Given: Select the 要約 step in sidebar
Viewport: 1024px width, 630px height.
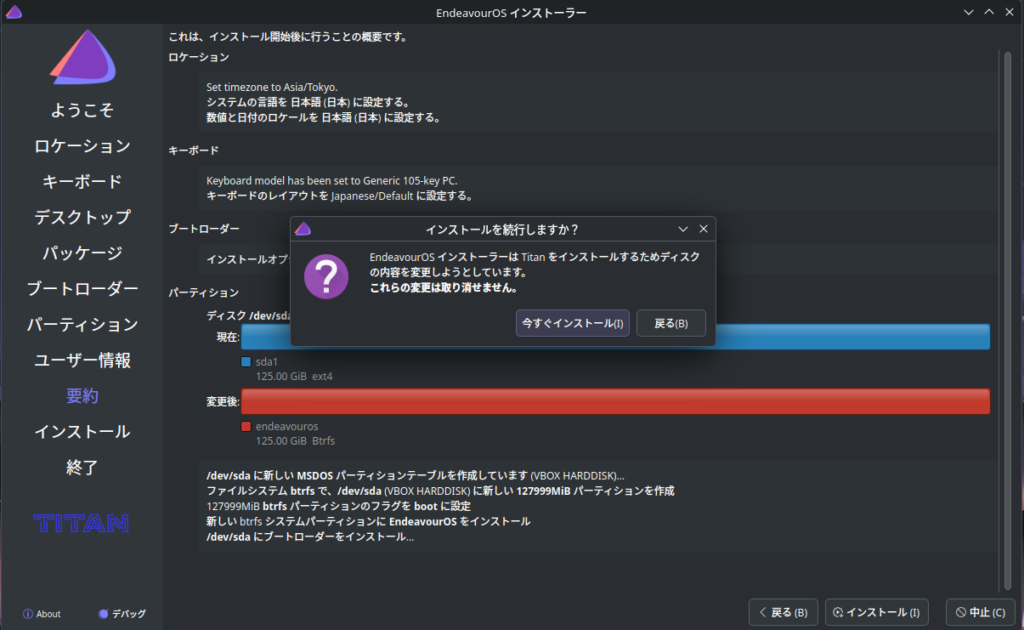Looking at the screenshot, I should 82,396.
